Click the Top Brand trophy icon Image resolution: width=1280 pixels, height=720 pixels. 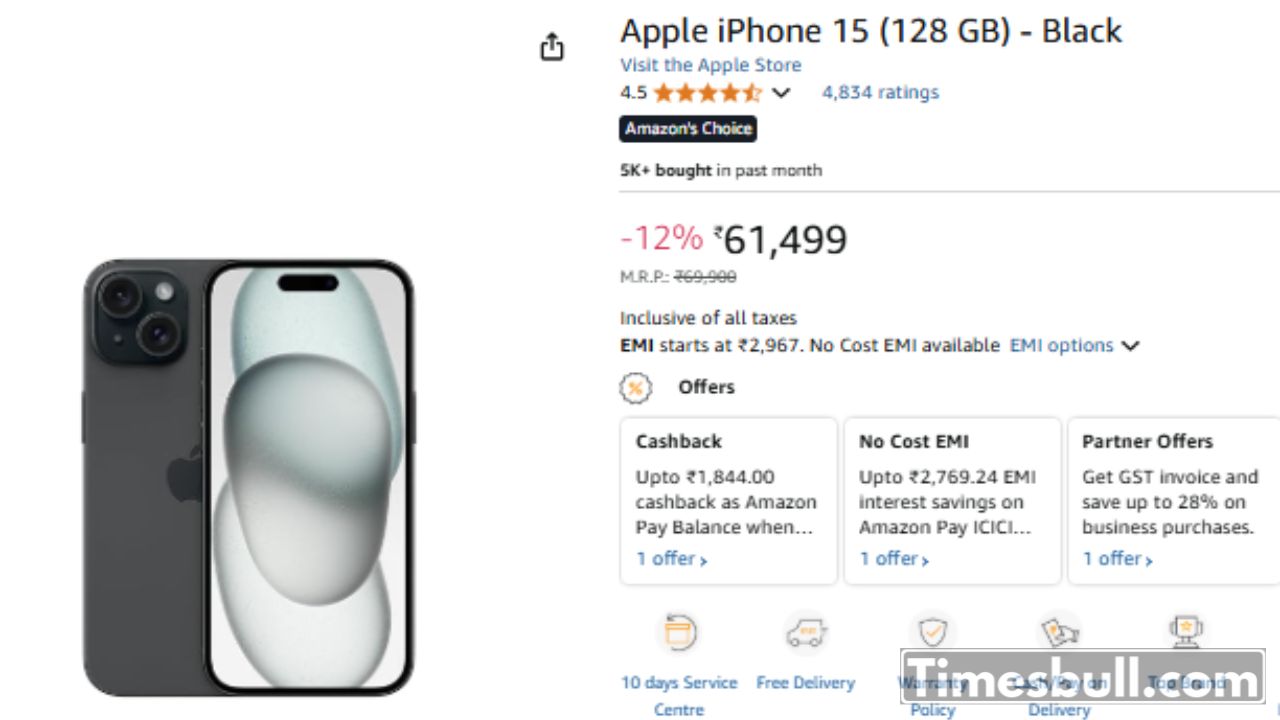pyautogui.click(x=1186, y=630)
